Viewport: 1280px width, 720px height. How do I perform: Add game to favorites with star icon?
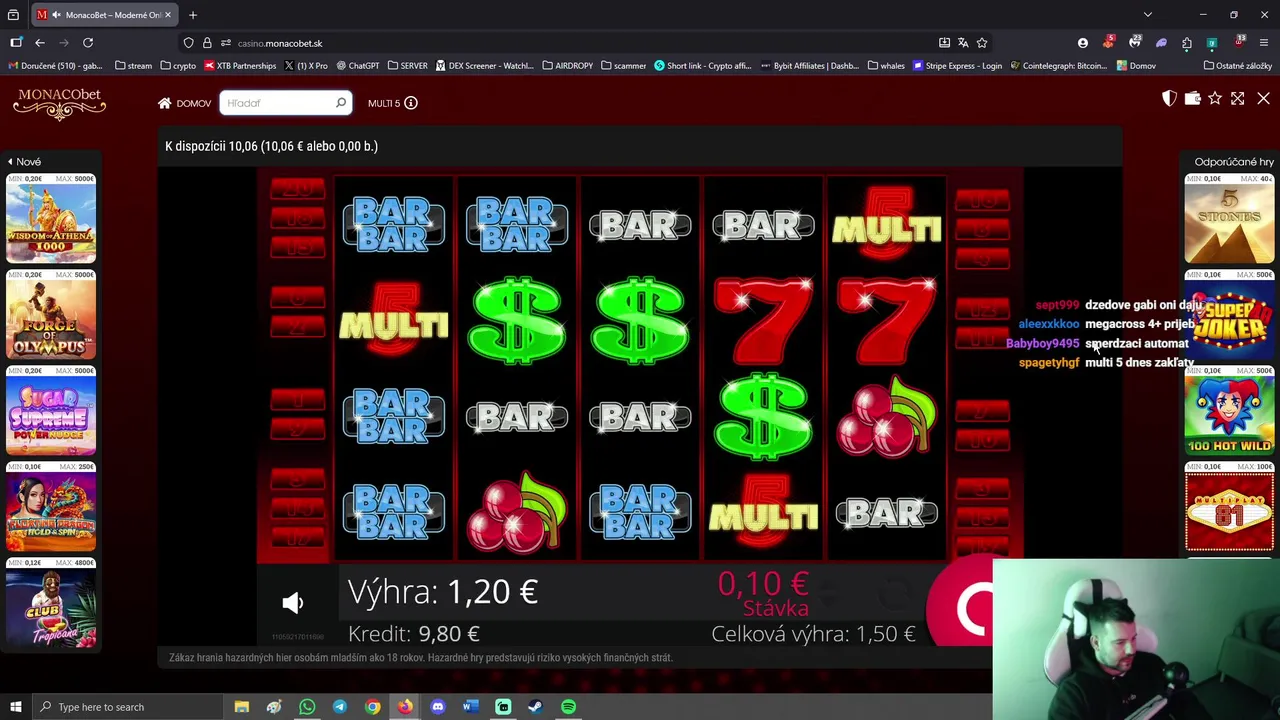1215,98
